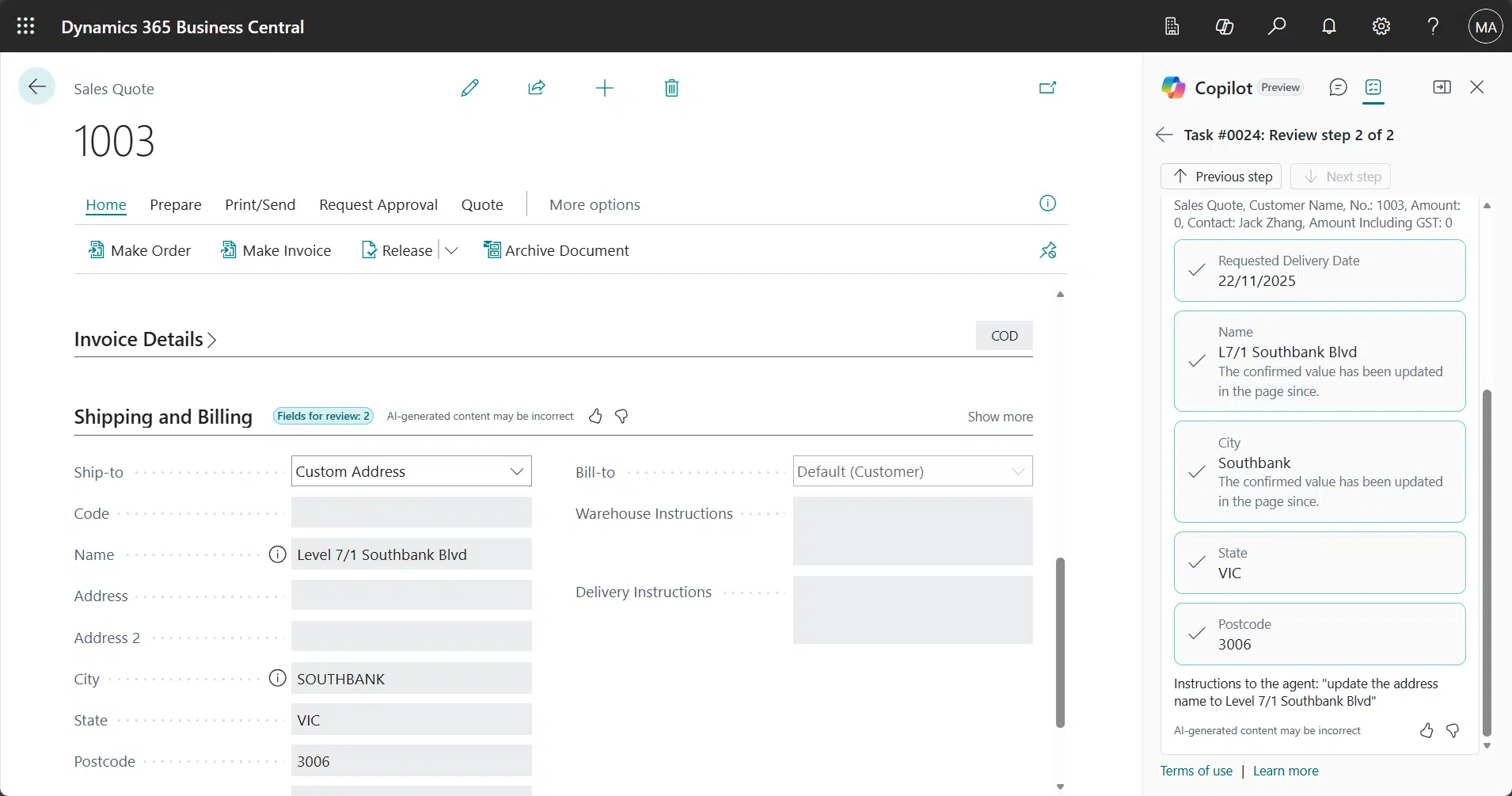Toggle Requested Delivery Date checkmark
The height and width of the screenshot is (796, 1512).
pos(1197,271)
